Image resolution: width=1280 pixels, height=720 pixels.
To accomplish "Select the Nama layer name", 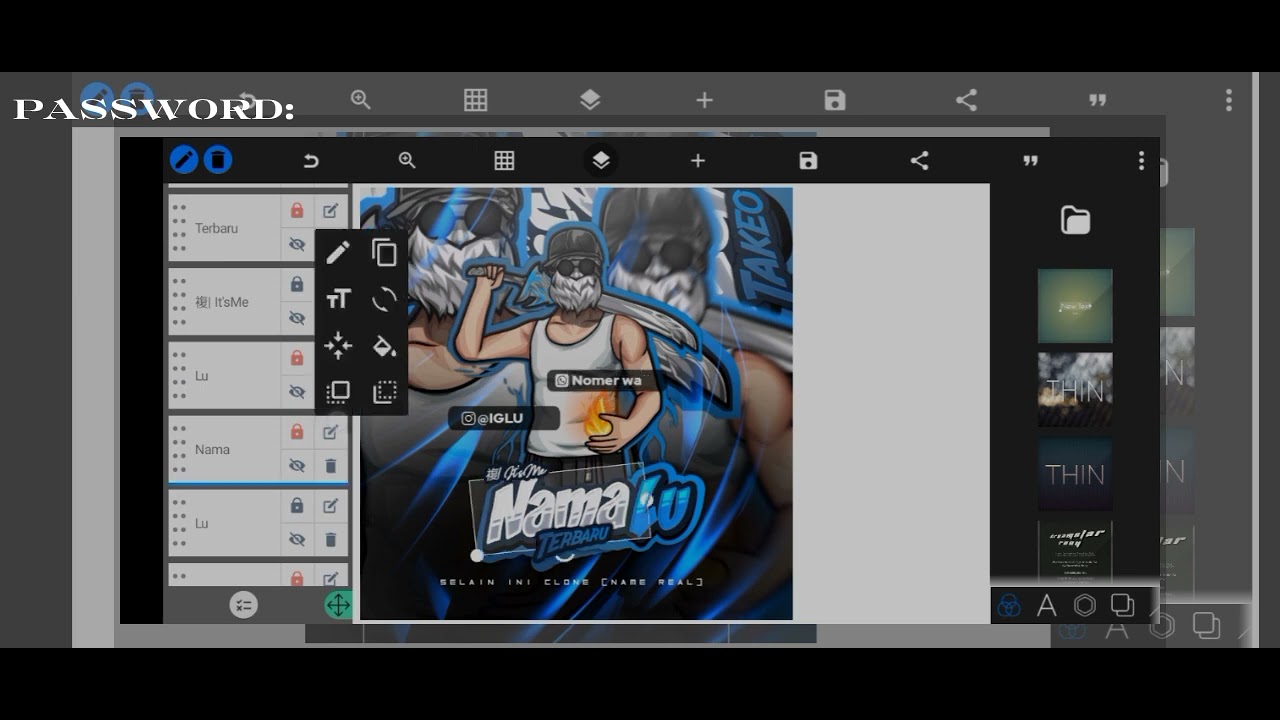I will pos(212,449).
